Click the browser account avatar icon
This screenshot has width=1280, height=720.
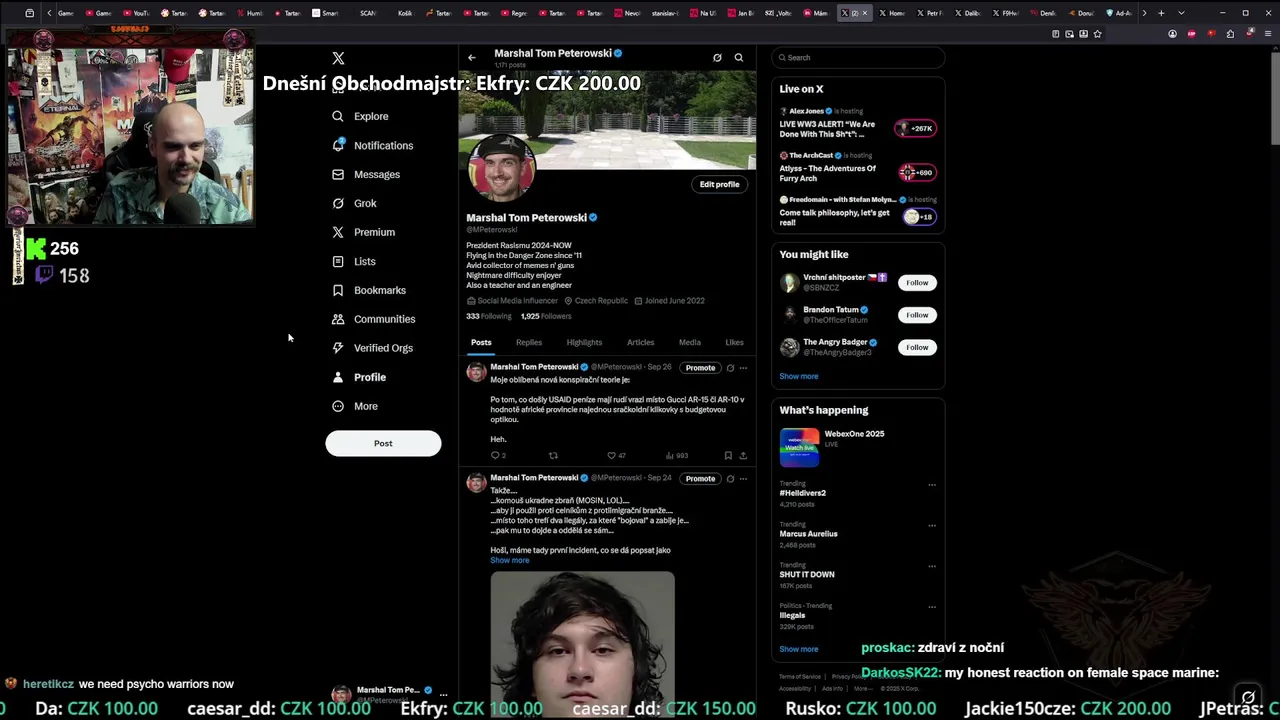(x=1172, y=33)
